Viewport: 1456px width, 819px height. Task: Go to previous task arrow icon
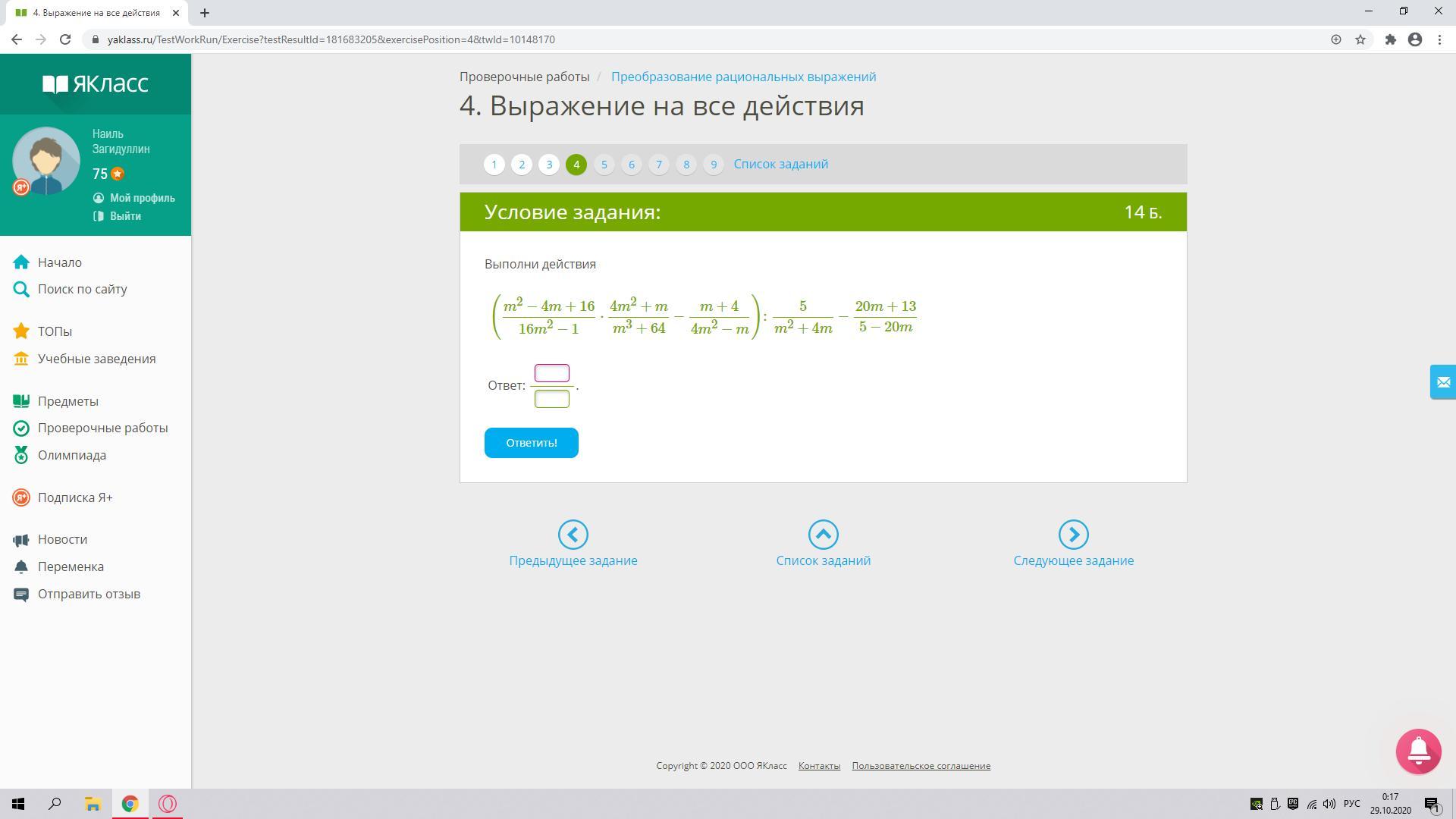(573, 535)
